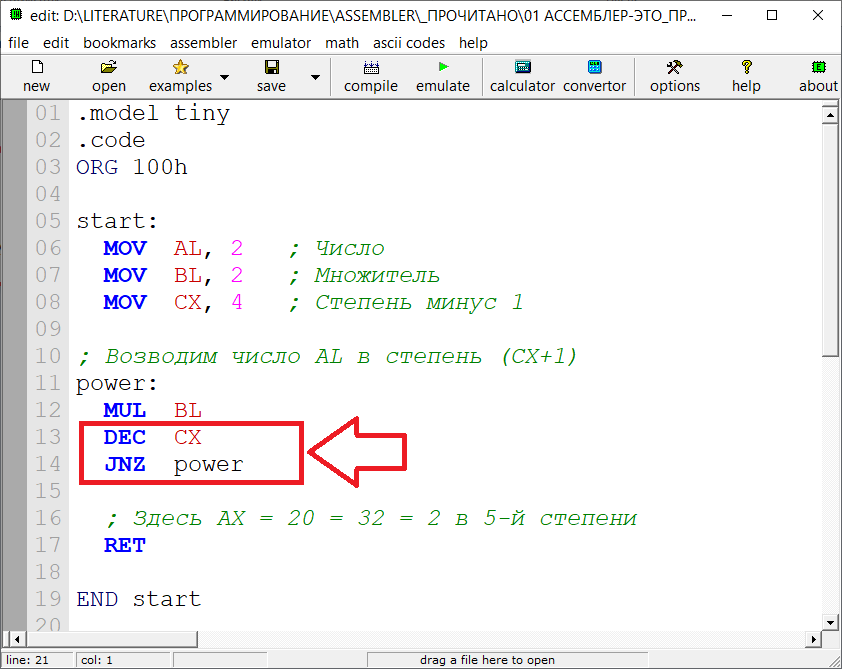The image size is (842, 669).
Task: Open the file menu
Action: [18, 43]
